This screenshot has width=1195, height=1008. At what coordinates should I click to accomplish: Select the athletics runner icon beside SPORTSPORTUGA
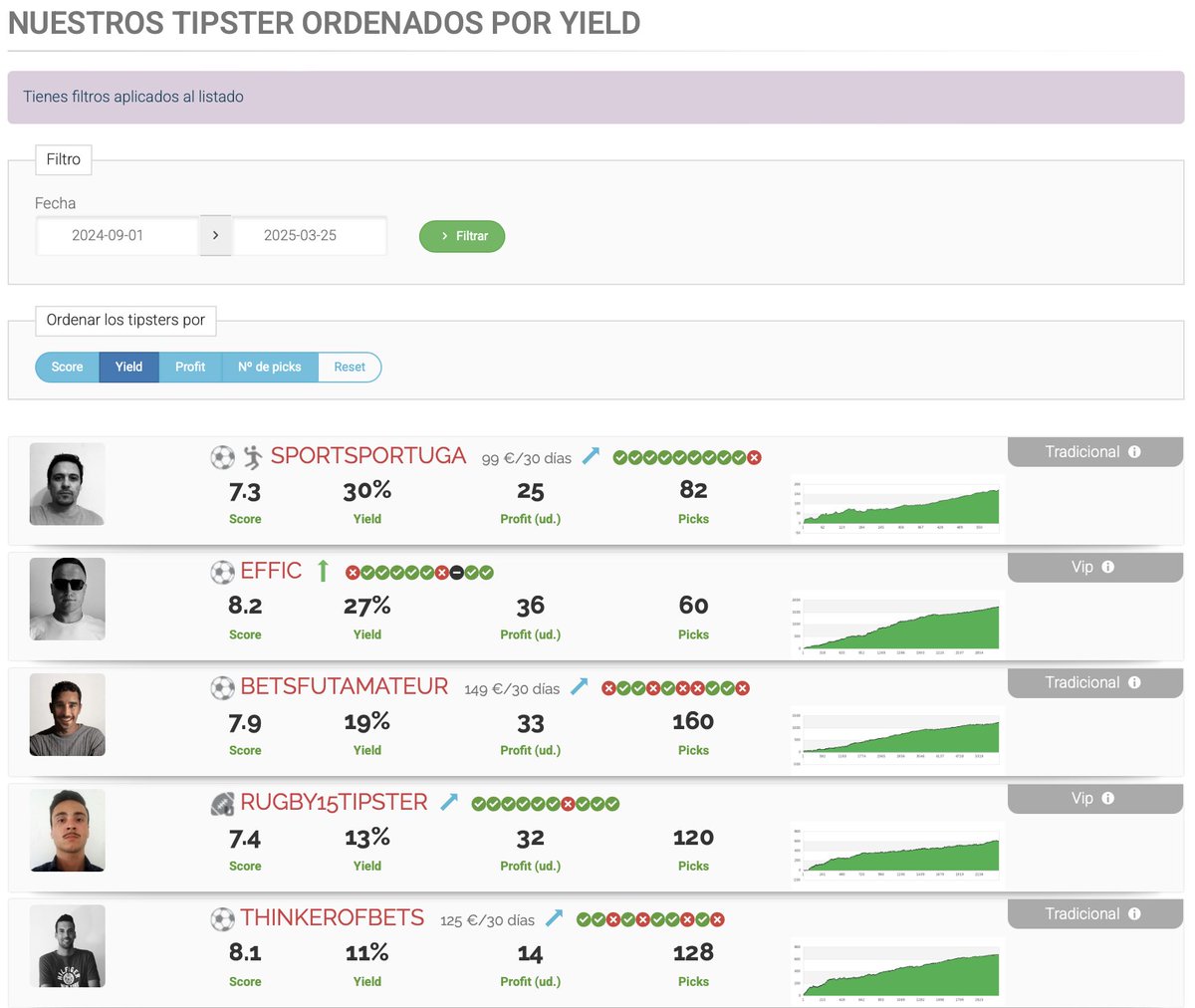pos(254,456)
